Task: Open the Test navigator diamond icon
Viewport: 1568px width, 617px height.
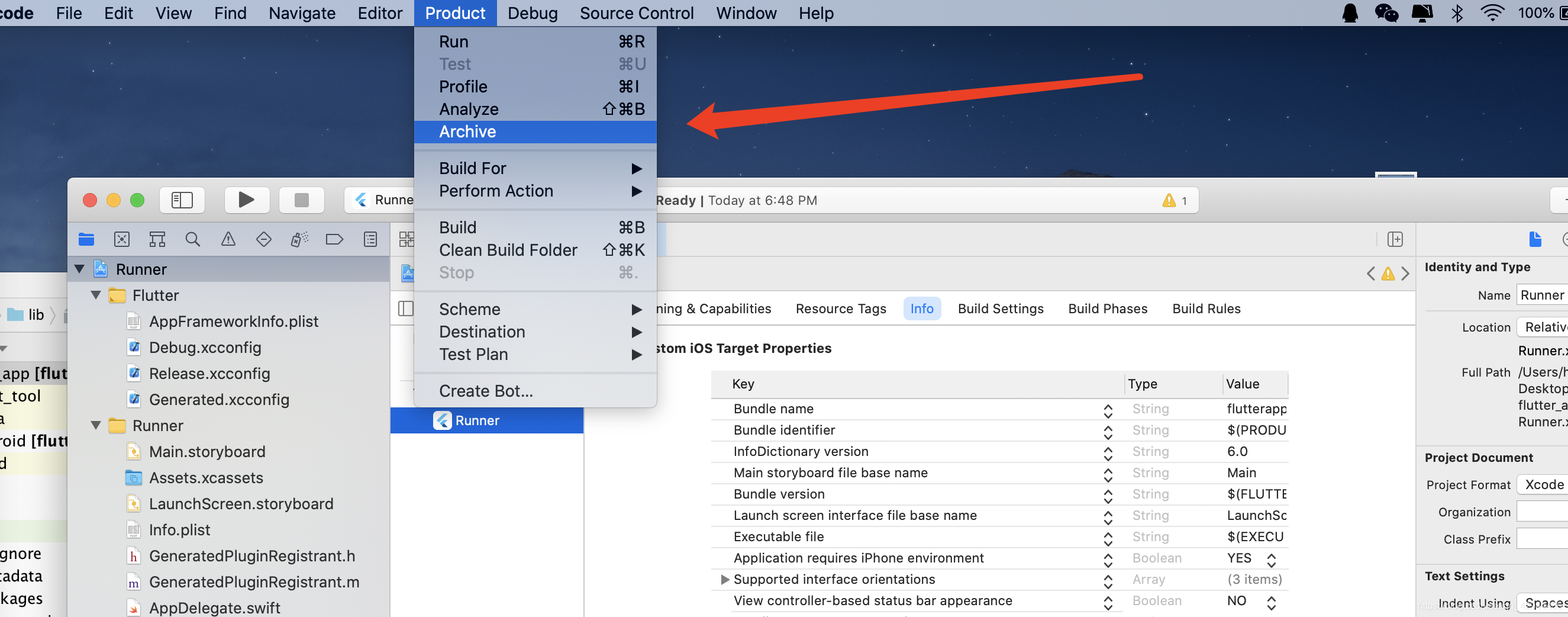Action: pyautogui.click(x=263, y=239)
